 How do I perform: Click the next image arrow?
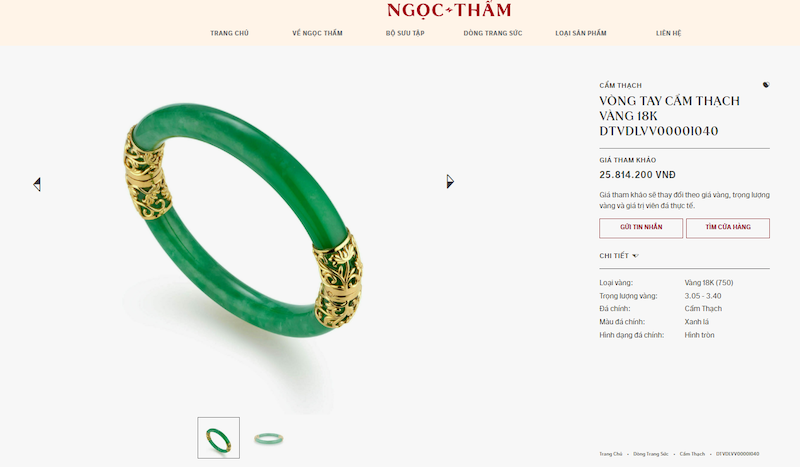point(450,181)
